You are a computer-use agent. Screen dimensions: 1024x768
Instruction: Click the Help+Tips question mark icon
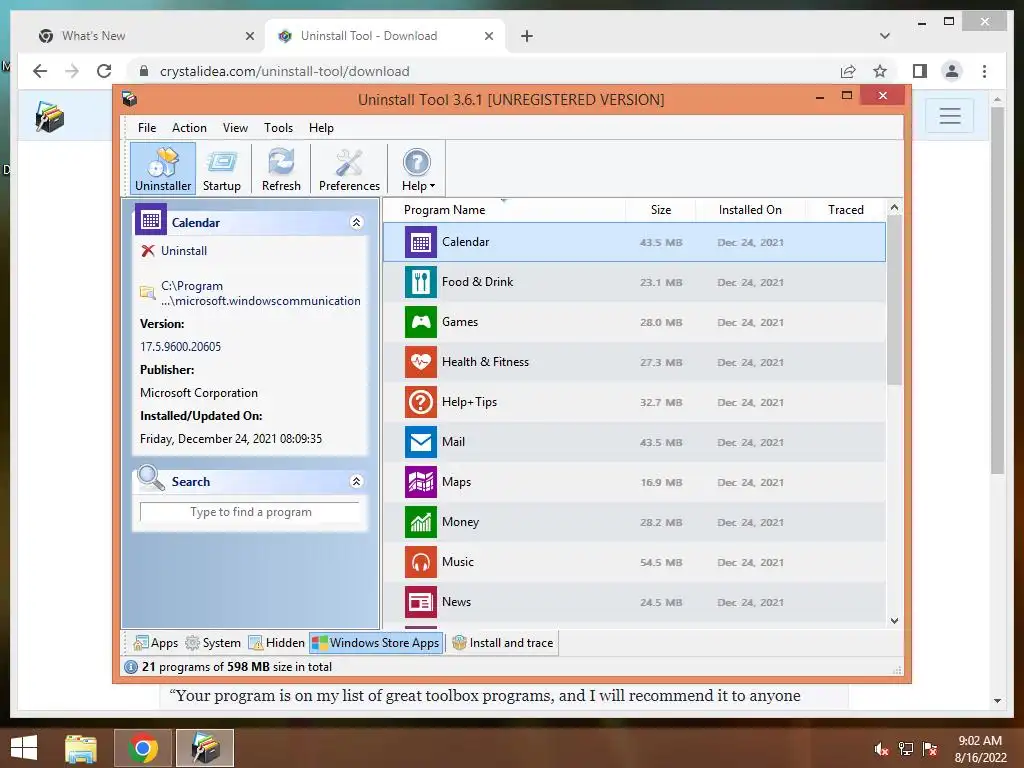421,402
